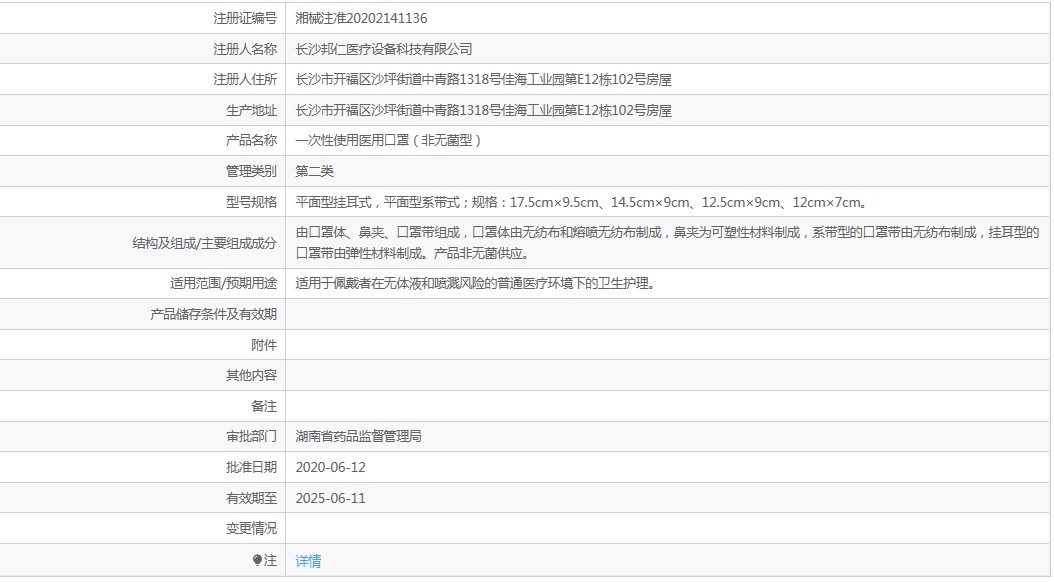
Task: Click the 附件 label
Action: (264, 345)
